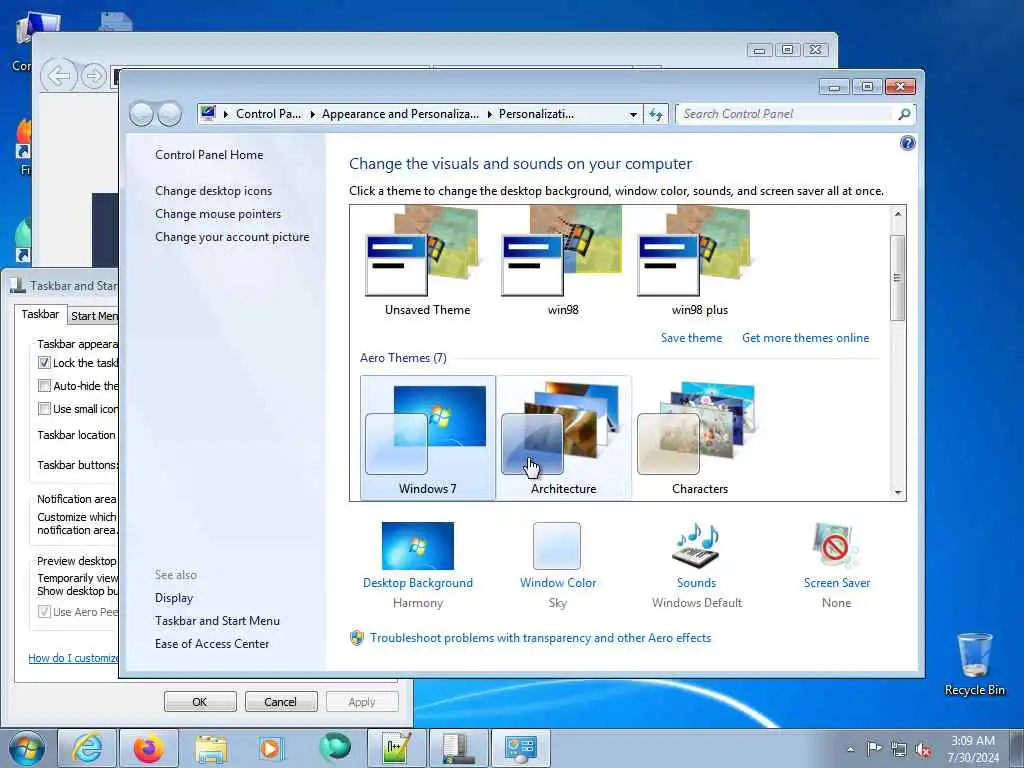
Task: Toggle Auto-hide the taskbar checkbox
Action: point(44,385)
